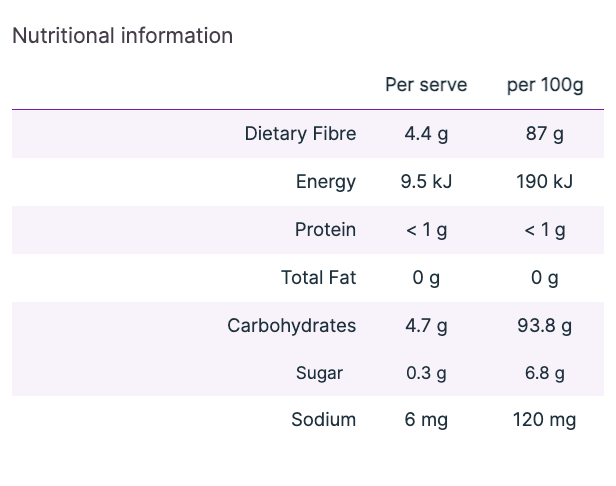Select Total Fat per serve value
The image size is (616, 486).
click(x=426, y=278)
